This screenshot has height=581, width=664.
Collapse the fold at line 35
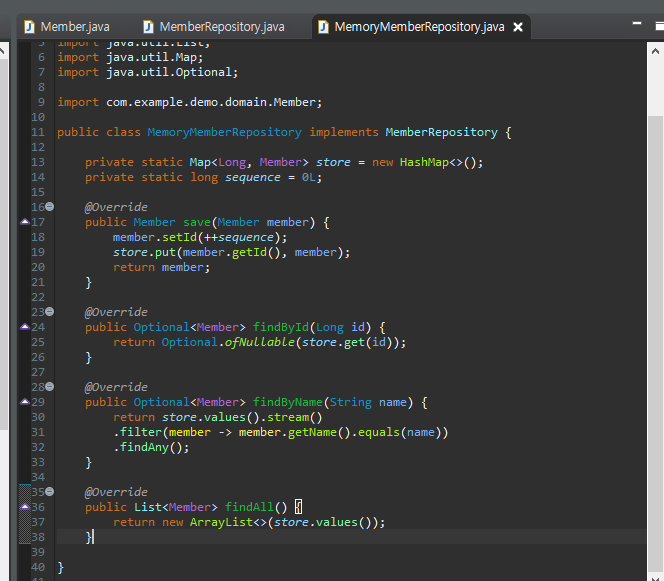(x=50, y=492)
